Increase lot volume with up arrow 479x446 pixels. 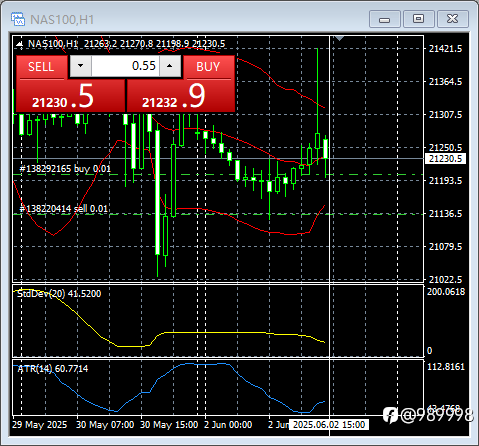pyautogui.click(x=170, y=66)
